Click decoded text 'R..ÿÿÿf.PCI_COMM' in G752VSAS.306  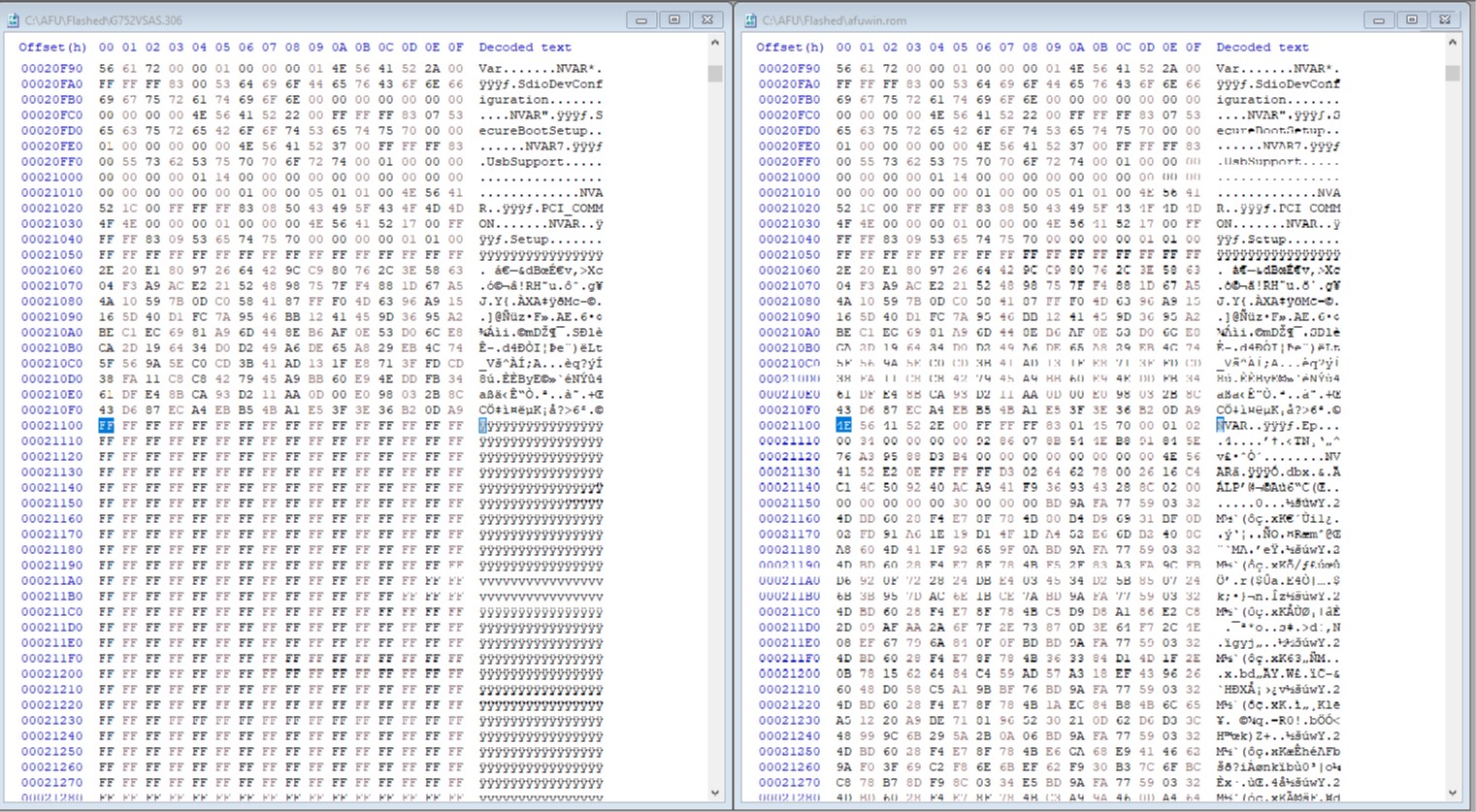click(x=541, y=209)
